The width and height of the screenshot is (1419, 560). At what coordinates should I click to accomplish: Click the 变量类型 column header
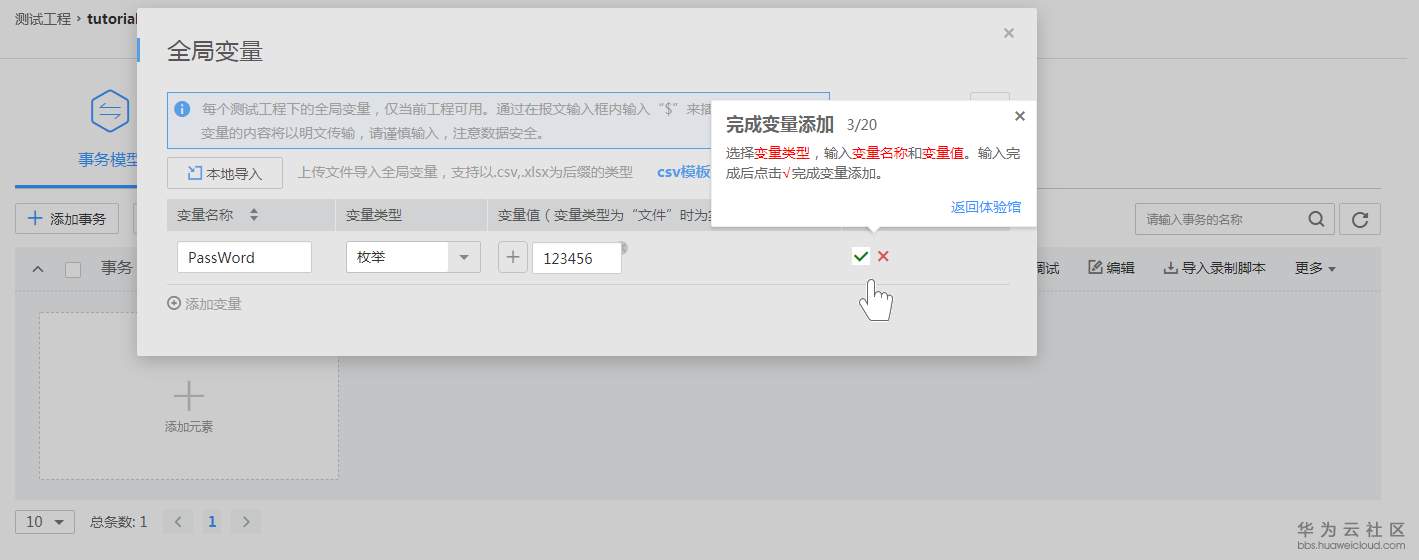pyautogui.click(x=374, y=215)
